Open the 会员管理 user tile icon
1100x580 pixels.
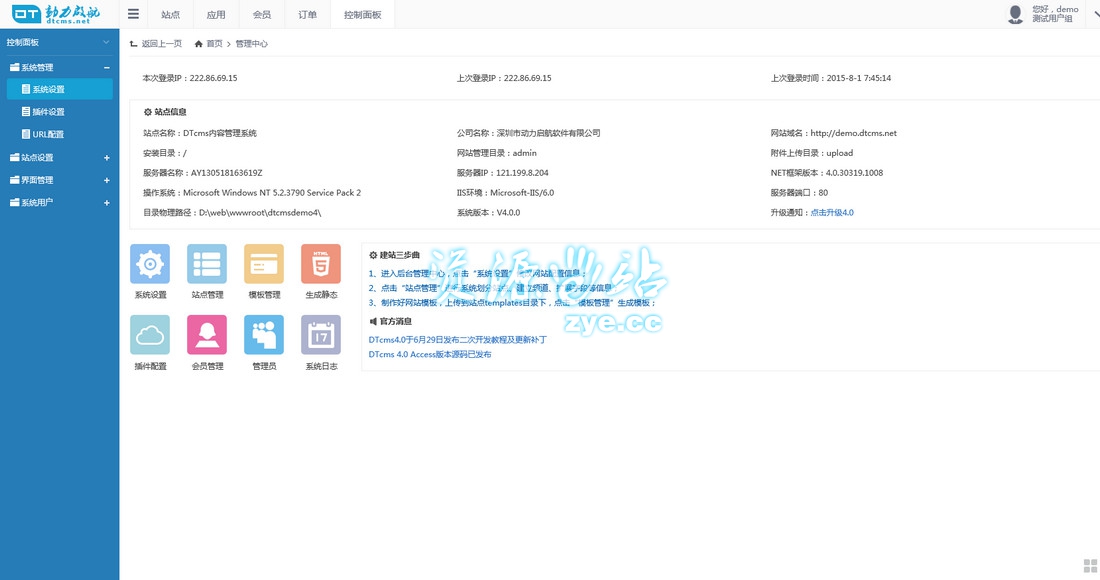click(207, 335)
